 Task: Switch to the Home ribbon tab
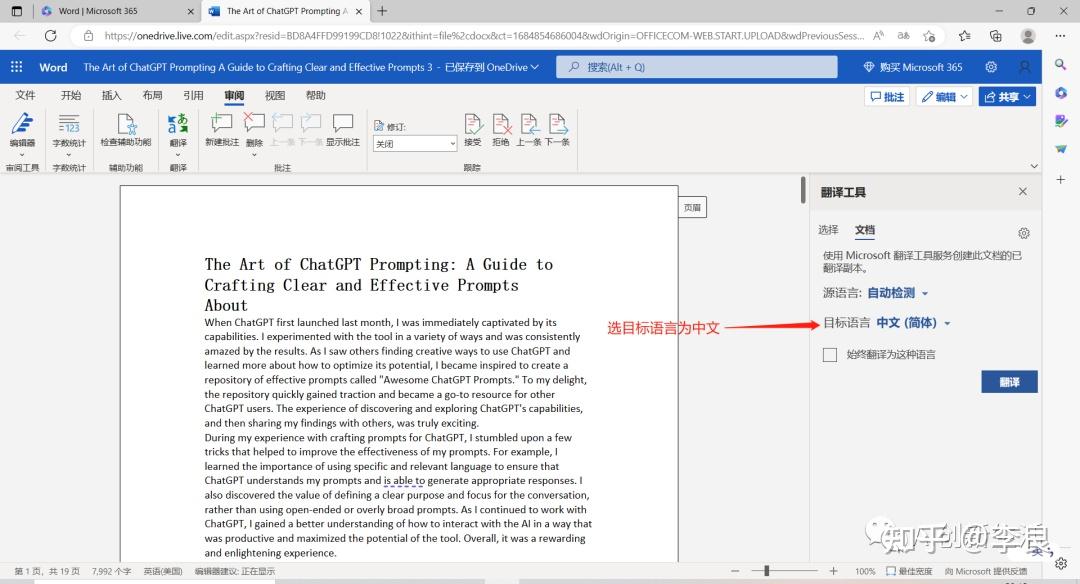click(x=71, y=95)
